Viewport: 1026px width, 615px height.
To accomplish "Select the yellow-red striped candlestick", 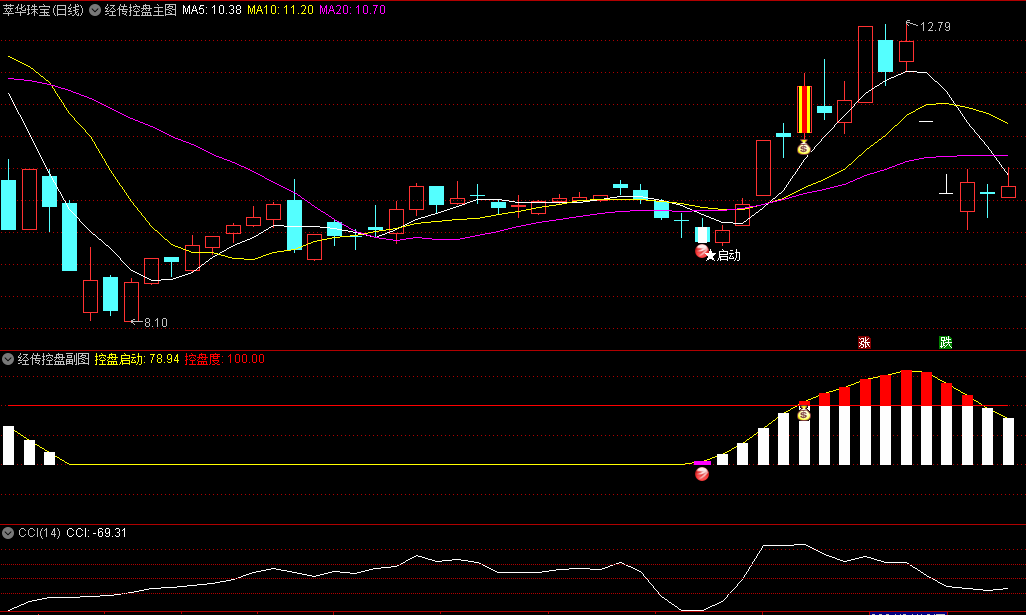I will coord(804,109).
